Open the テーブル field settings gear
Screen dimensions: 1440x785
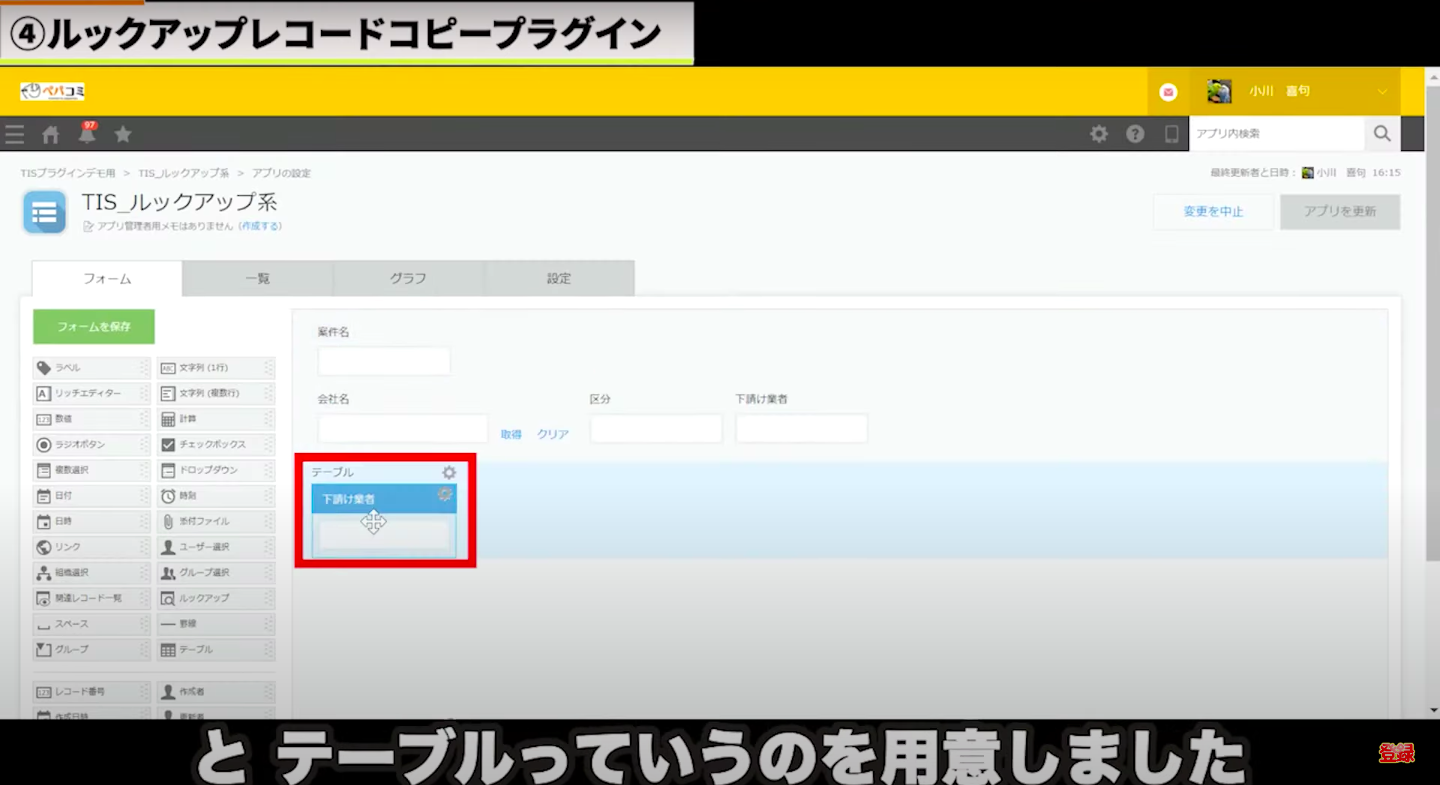click(x=449, y=472)
